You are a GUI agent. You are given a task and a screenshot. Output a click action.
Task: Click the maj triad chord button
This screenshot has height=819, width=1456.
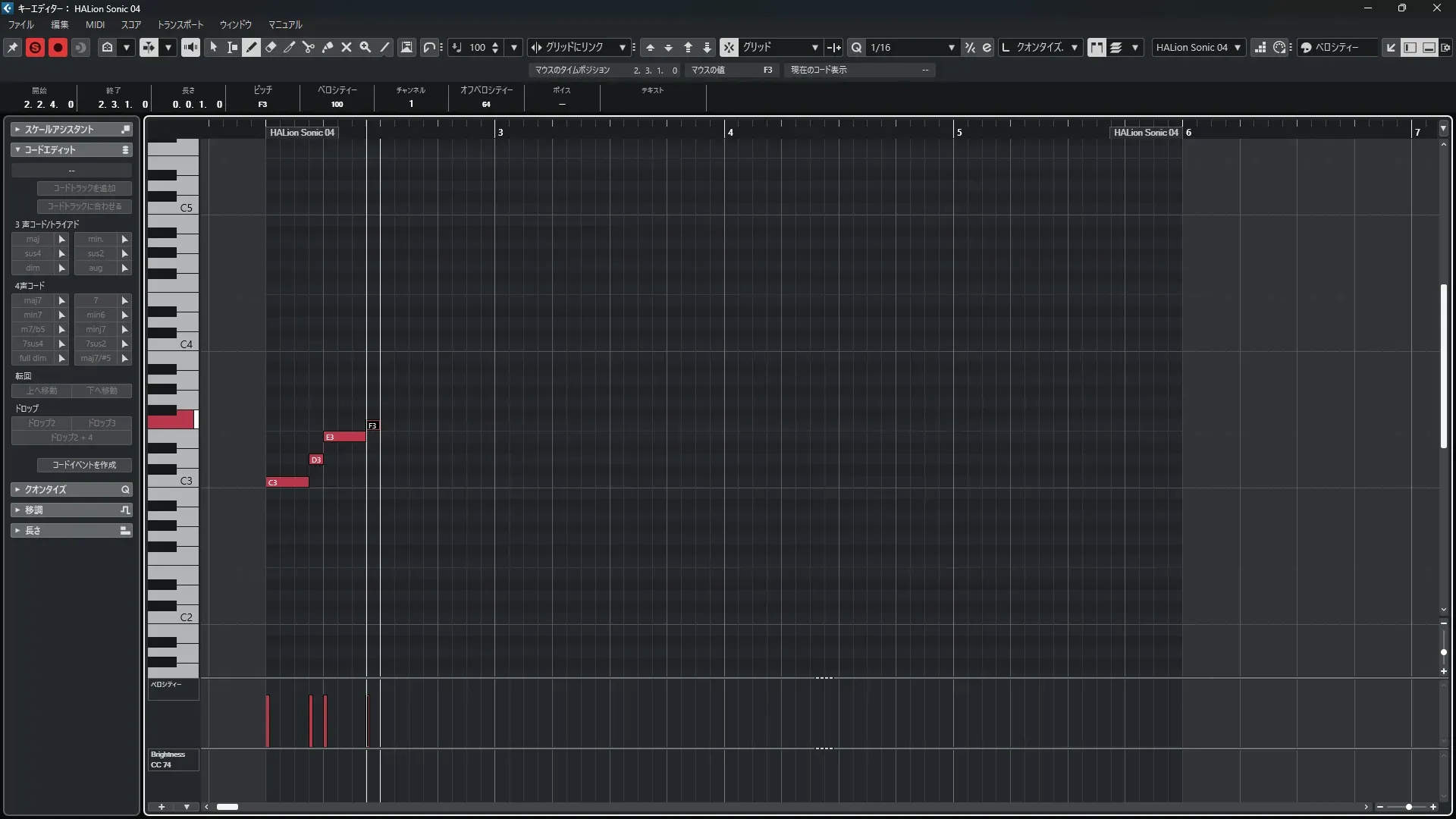tap(33, 239)
